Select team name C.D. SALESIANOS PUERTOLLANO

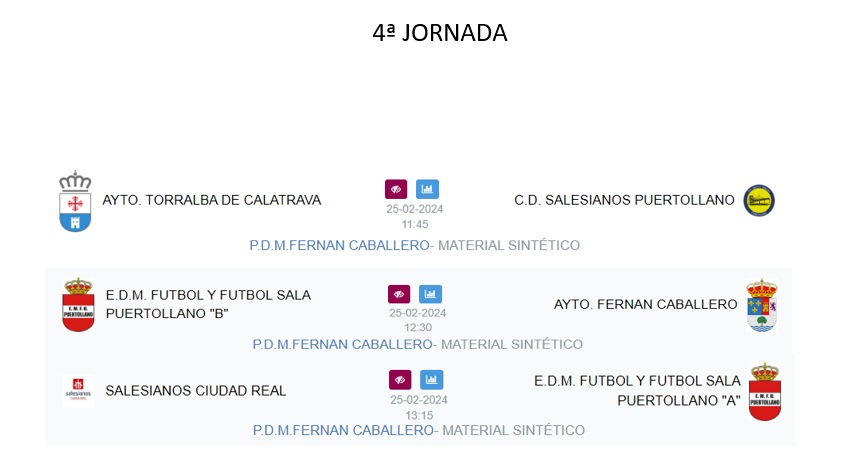(x=624, y=200)
